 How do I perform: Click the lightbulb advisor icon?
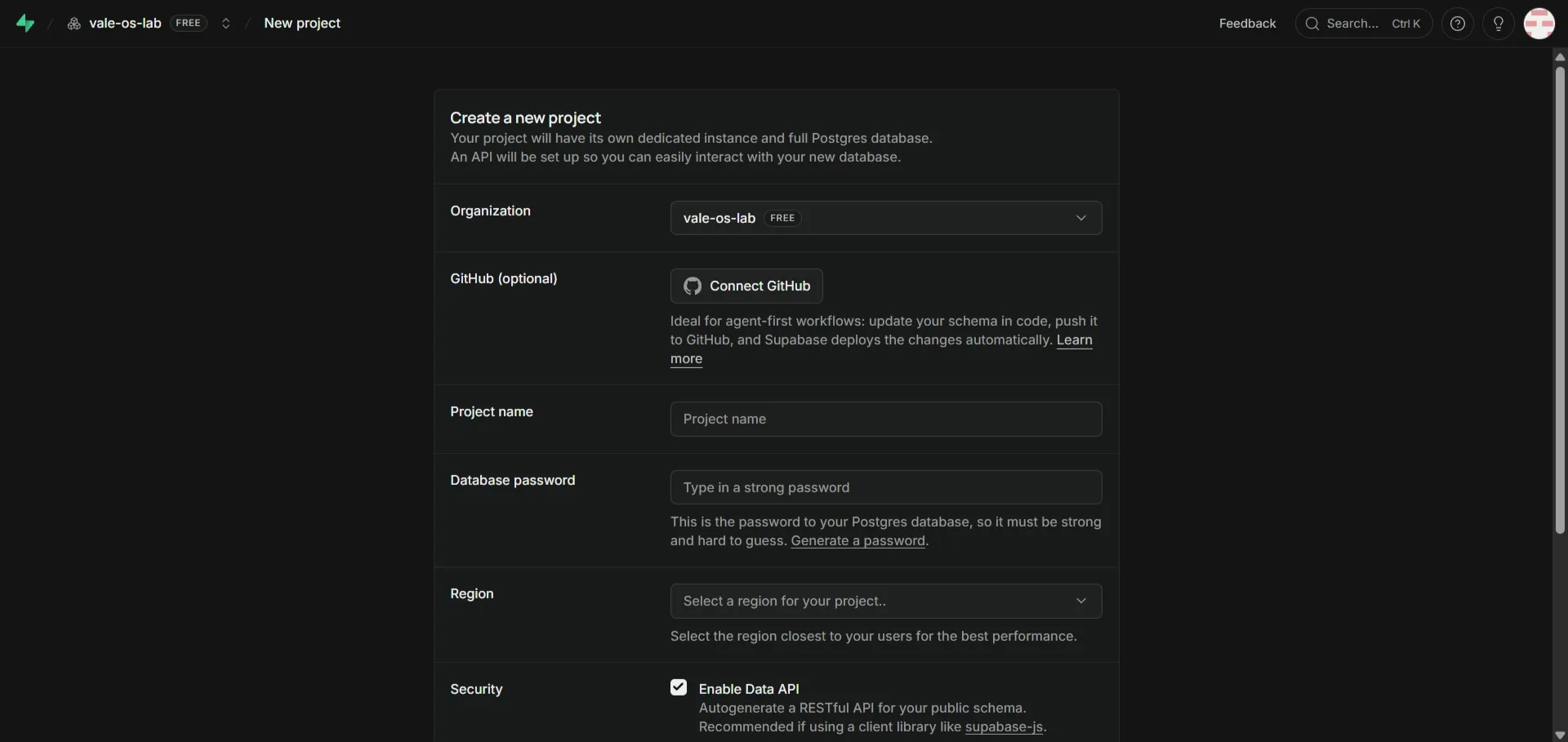point(1499,24)
